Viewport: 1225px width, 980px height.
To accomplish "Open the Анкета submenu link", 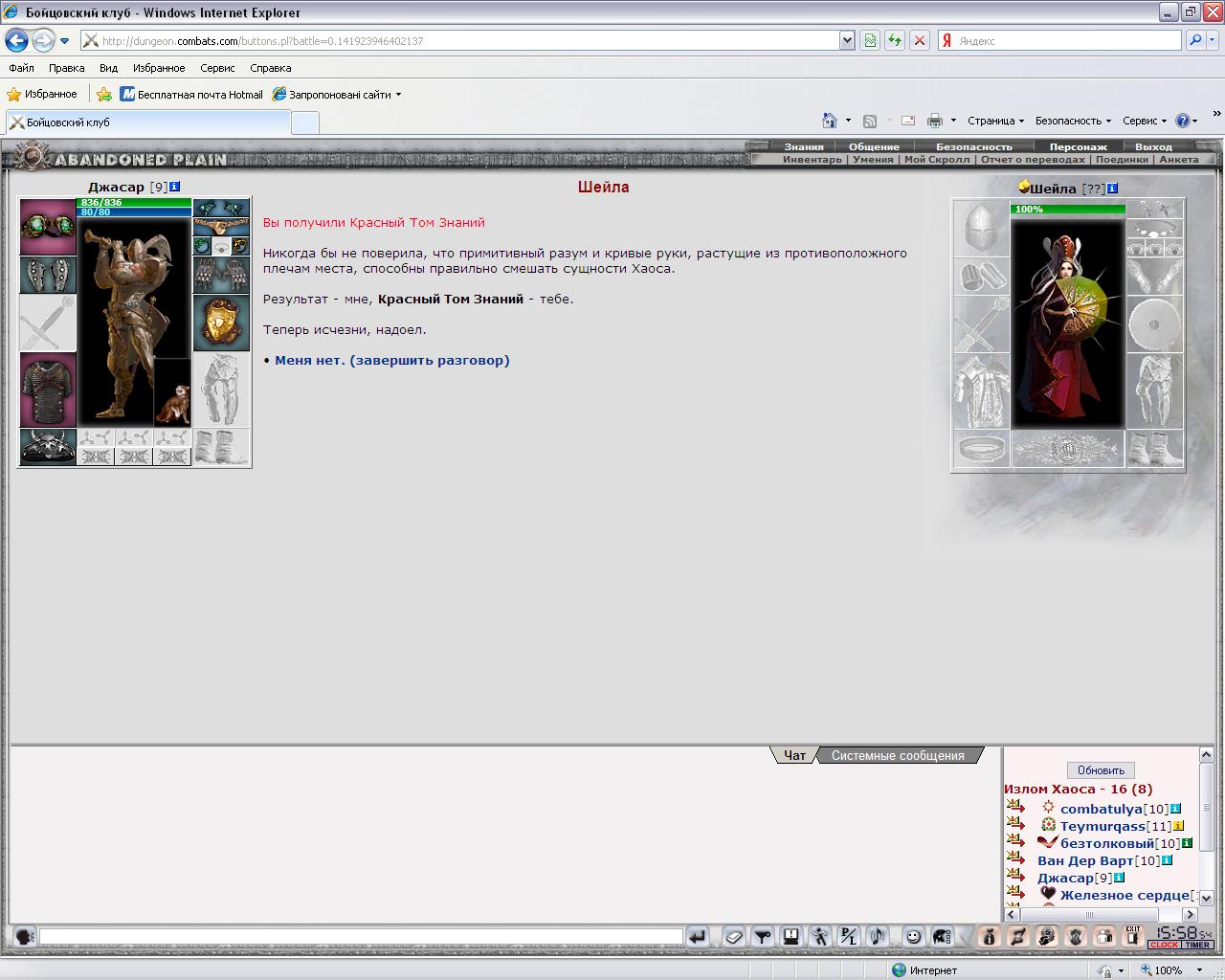I will pos(1178,160).
